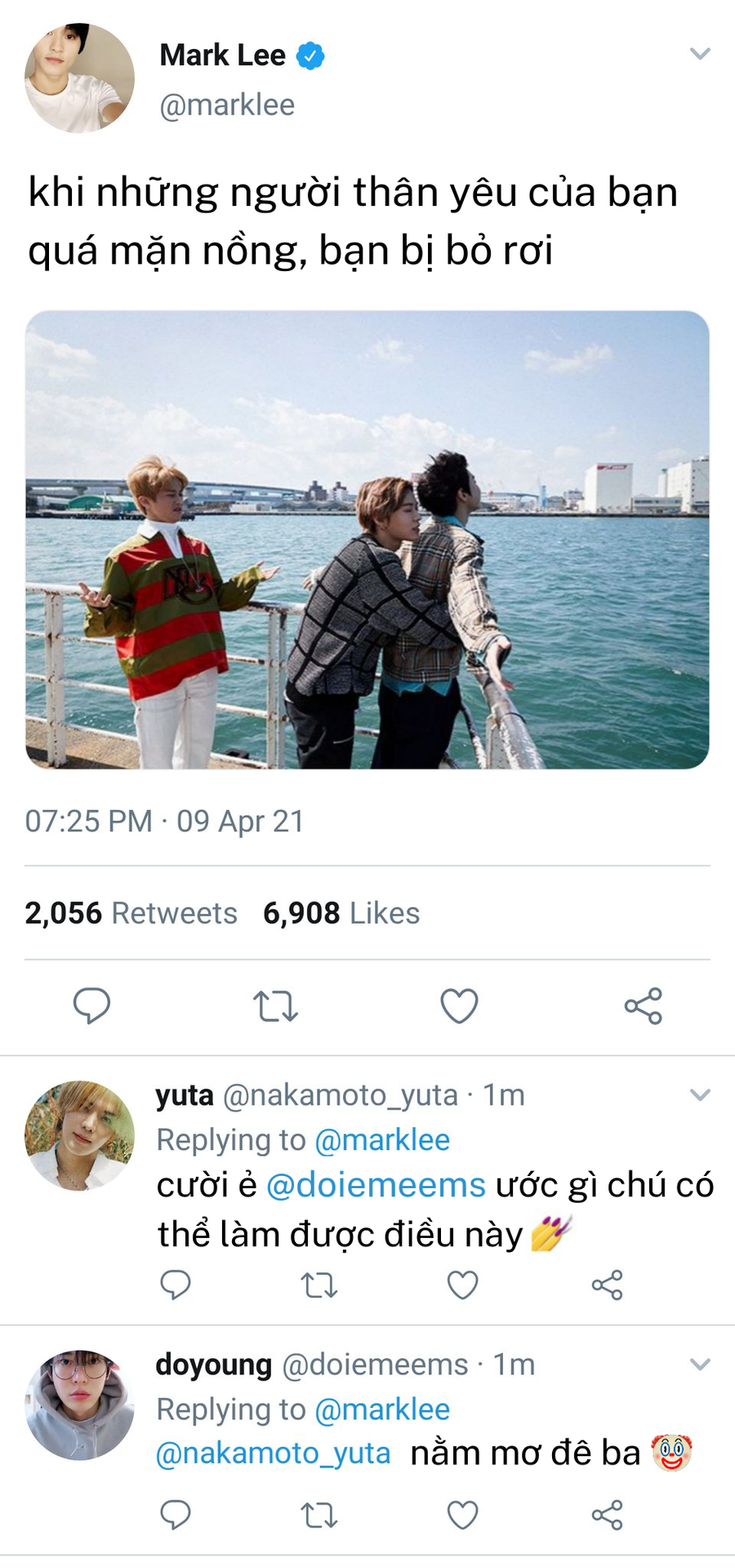
Task: Reply to doyoung's comment
Action: 175,1515
